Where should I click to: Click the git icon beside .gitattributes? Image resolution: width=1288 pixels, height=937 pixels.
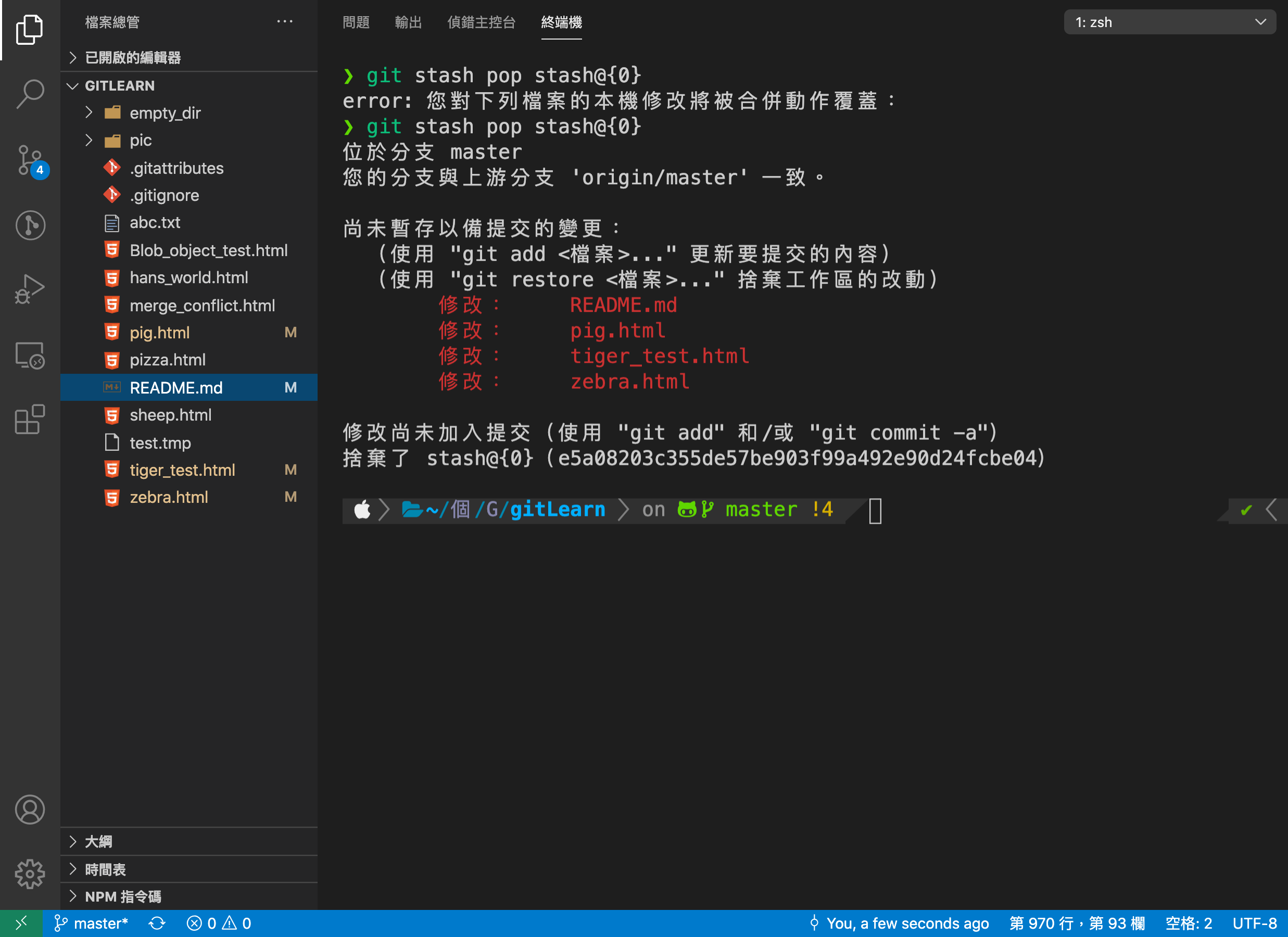(x=112, y=168)
